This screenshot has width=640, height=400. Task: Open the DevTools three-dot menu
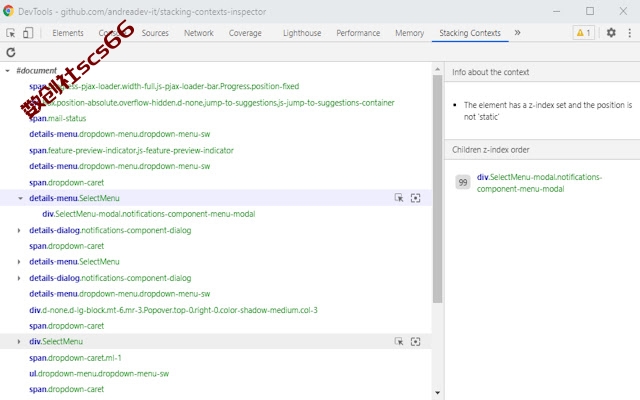(x=629, y=33)
